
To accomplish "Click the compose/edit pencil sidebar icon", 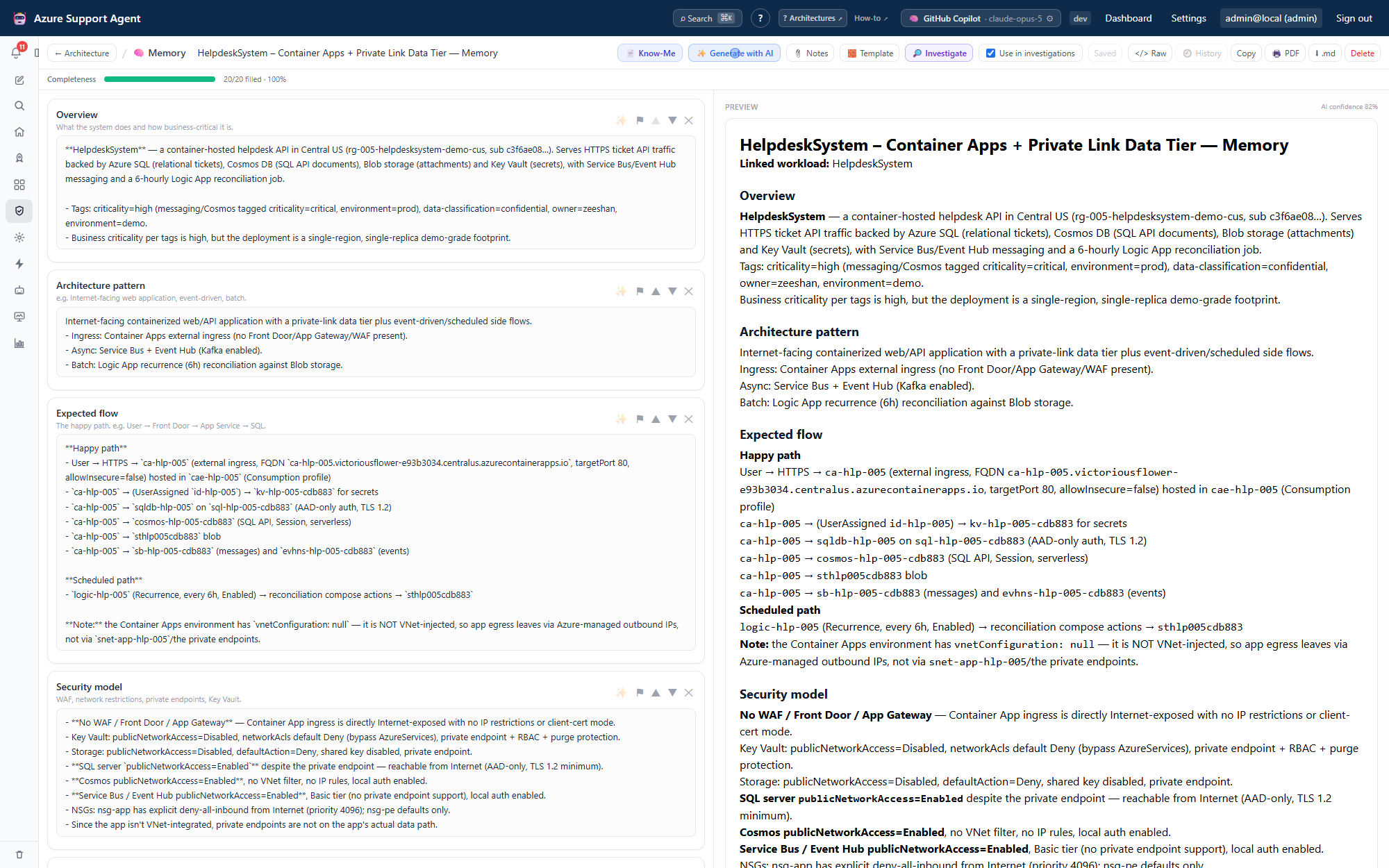I will point(19,80).
